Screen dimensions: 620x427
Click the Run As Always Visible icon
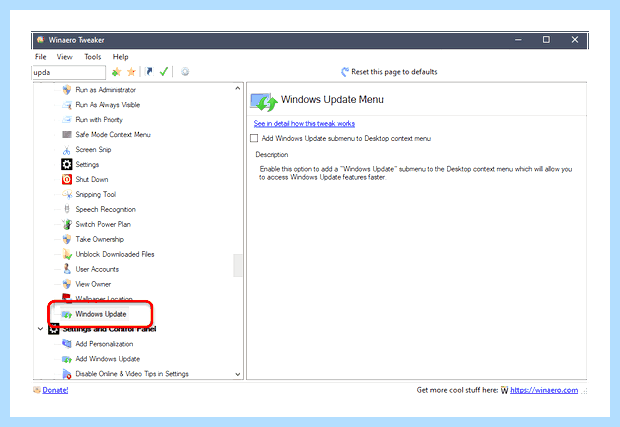67,105
